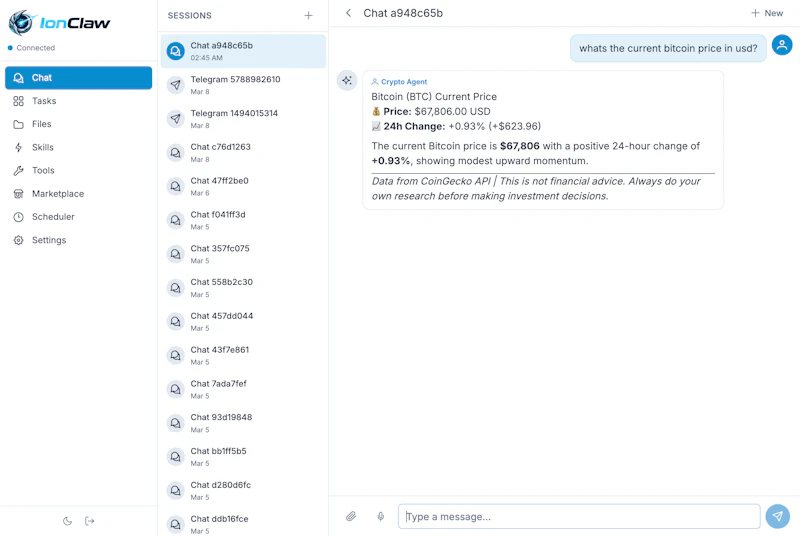Click the Connected status indicator

pos(31,48)
